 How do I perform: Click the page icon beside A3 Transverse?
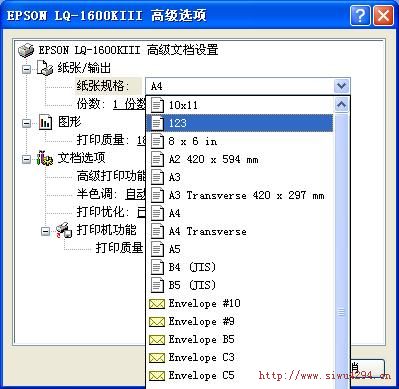pos(157,195)
